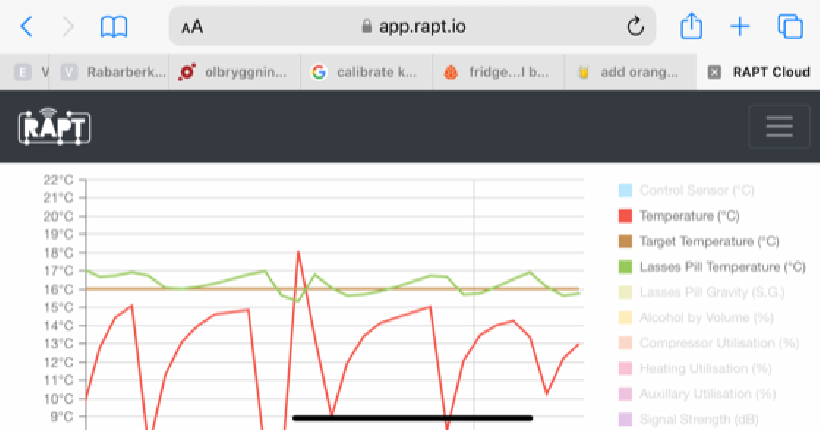Click the green Lasses Pill Temperature swatch
This screenshot has width=820, height=430.
625,267
